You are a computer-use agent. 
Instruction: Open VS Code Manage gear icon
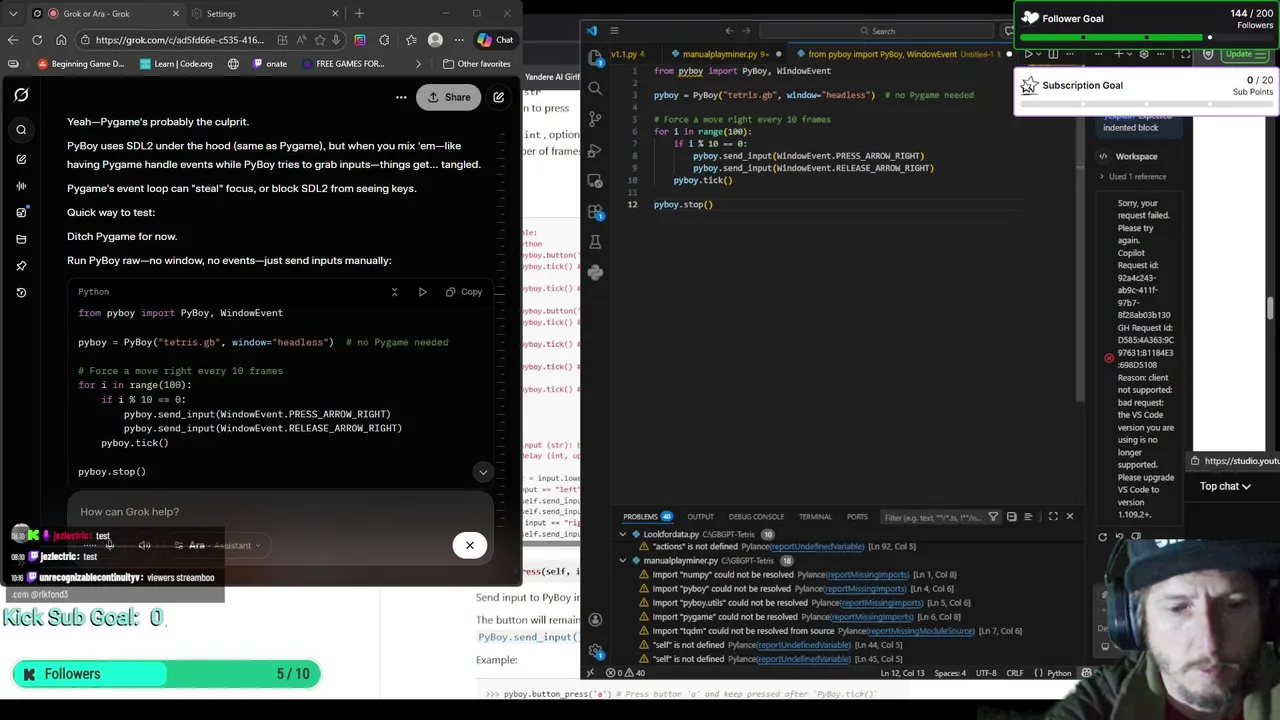[x=595, y=651]
